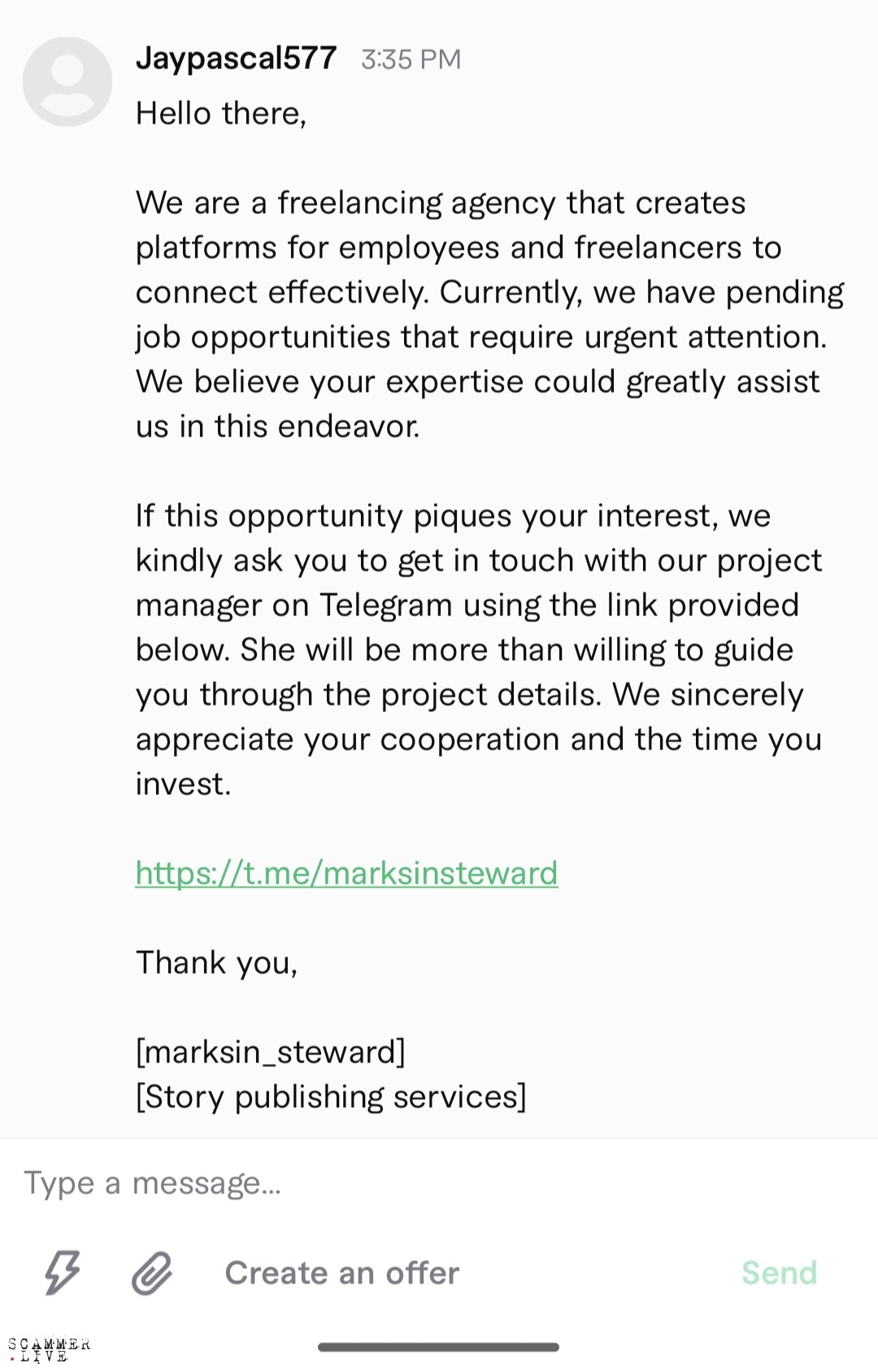Tap the appreciate your cooperation line
878x1372 pixels.
(478, 740)
